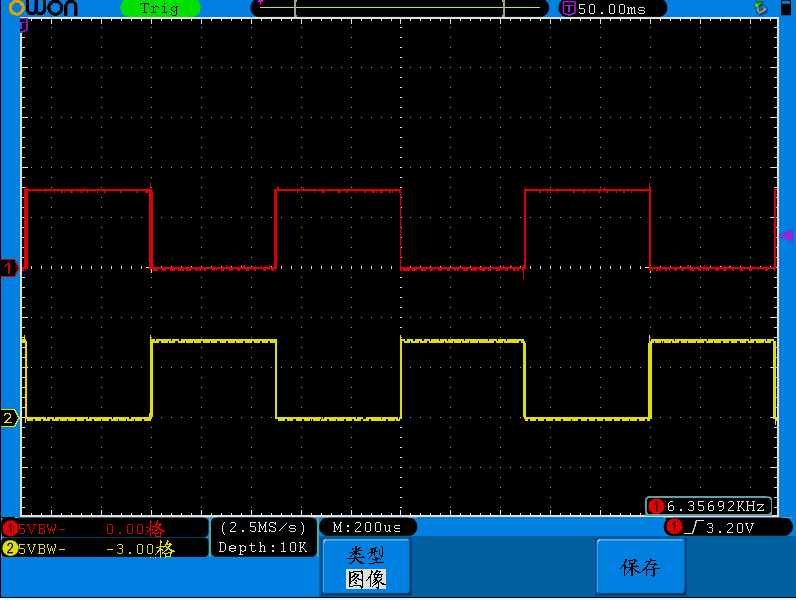Click the M:200us timebase readout
Screen dimensions: 796x600
tap(367, 527)
